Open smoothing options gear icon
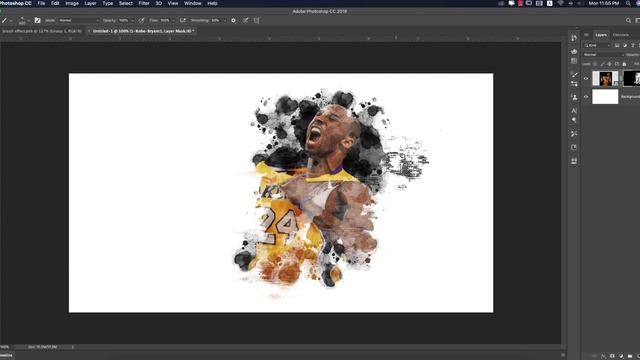Image resolution: width=640 pixels, height=360 pixels. pos(233,20)
